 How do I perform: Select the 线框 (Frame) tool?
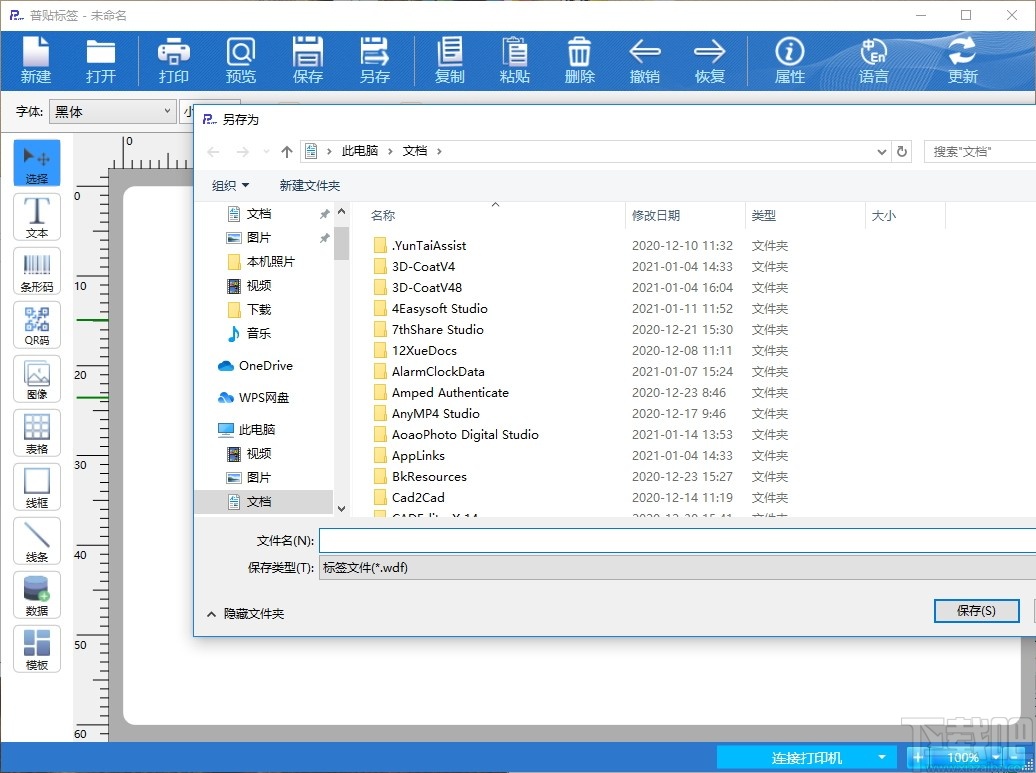[37, 487]
